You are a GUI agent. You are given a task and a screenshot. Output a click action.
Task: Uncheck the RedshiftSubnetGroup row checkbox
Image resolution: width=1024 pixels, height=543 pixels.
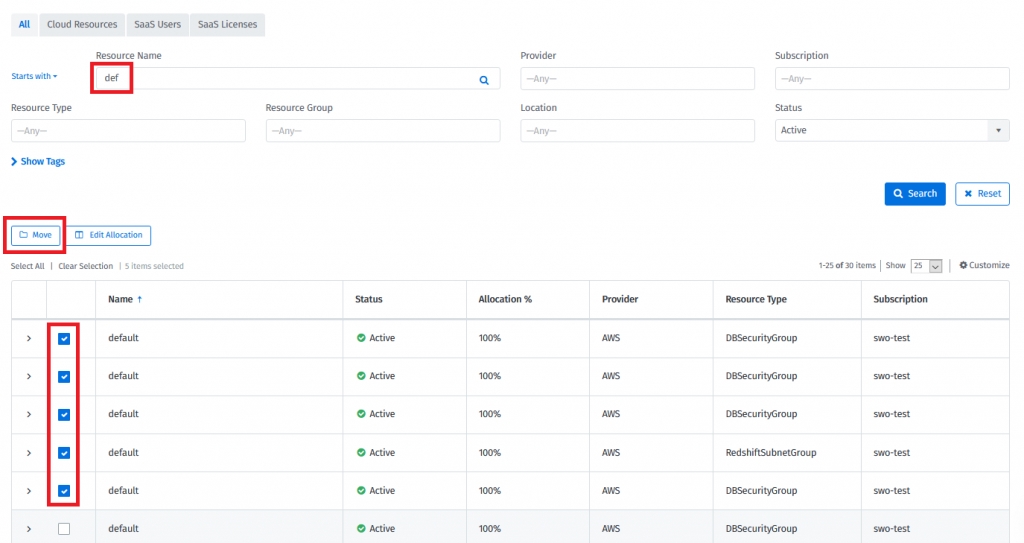click(x=64, y=452)
